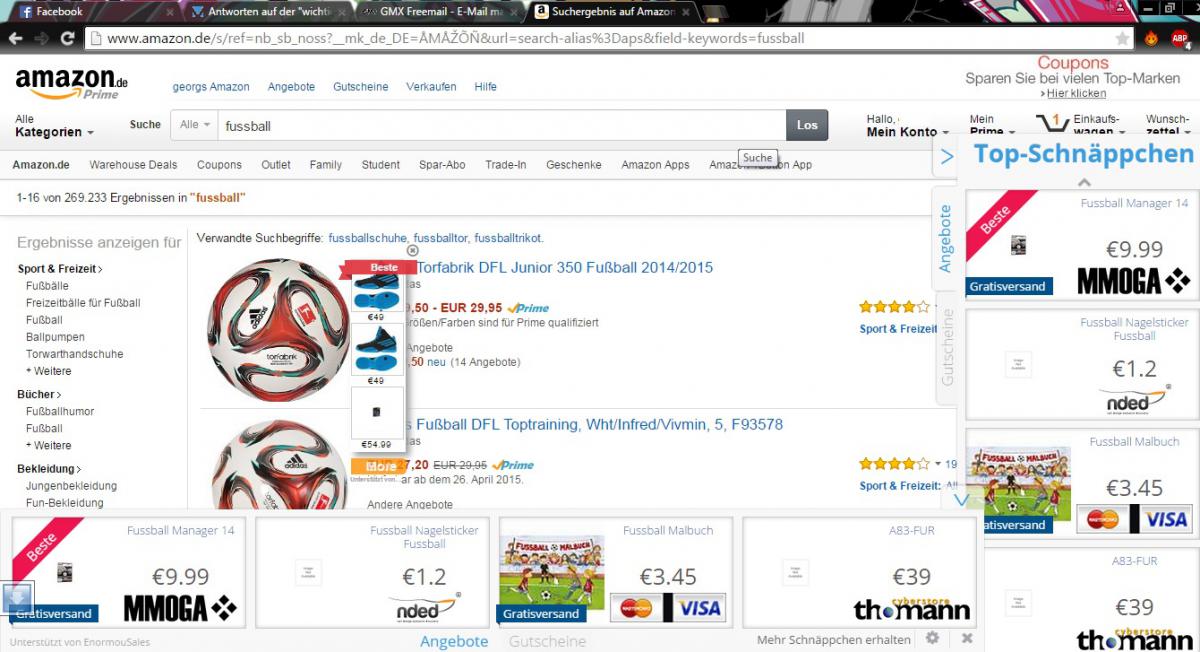Open settings gear in bottom ad bar

(932, 638)
